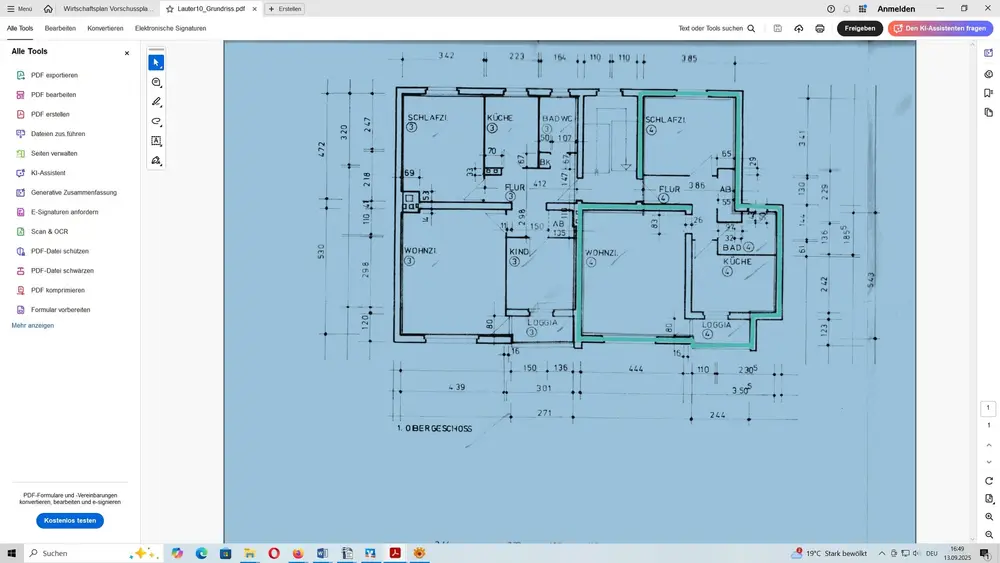This screenshot has width=1000, height=563.
Task: Select the arrow selection tool
Action: pos(156,63)
